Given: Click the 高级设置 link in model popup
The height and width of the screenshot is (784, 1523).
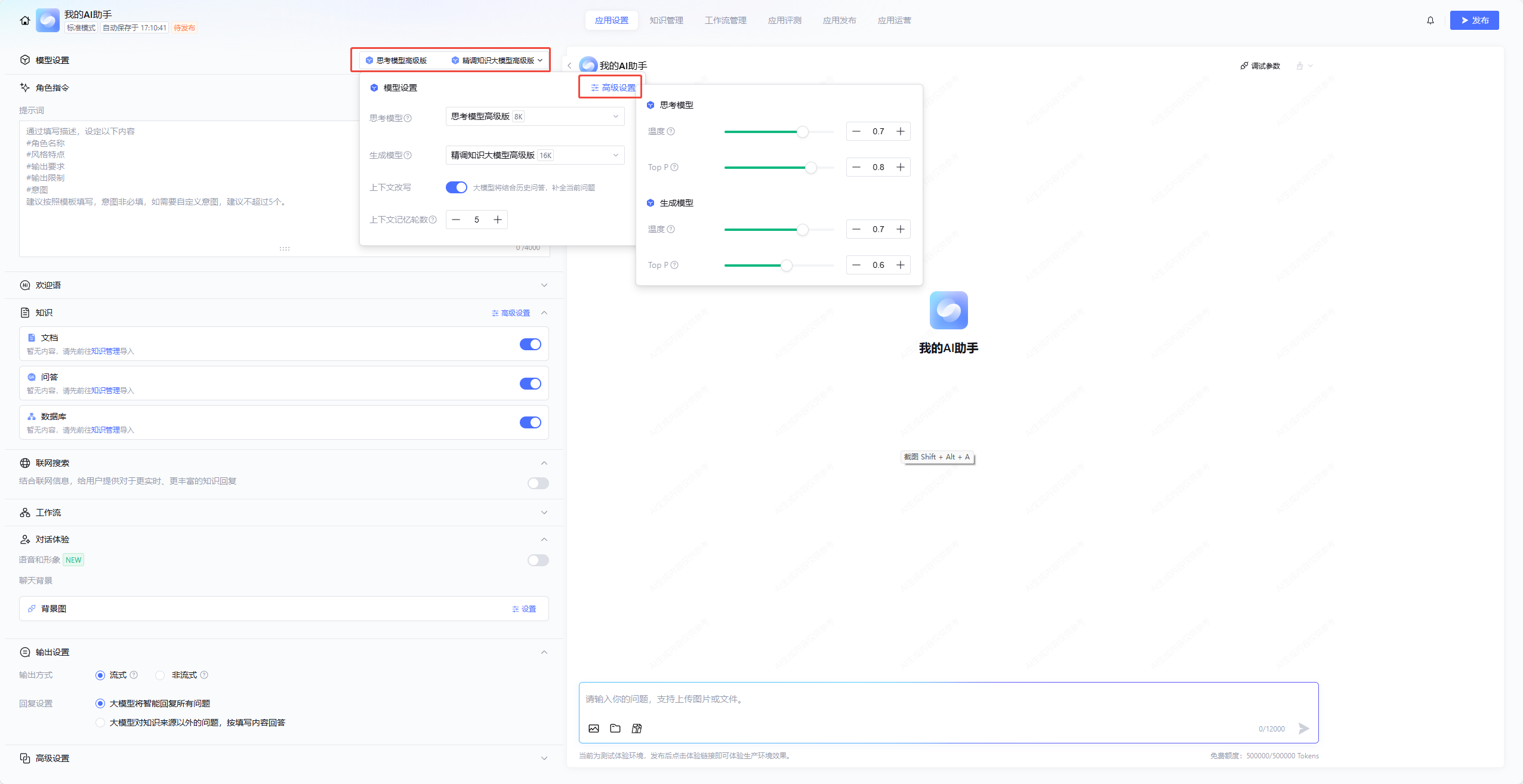Looking at the screenshot, I should 613,88.
